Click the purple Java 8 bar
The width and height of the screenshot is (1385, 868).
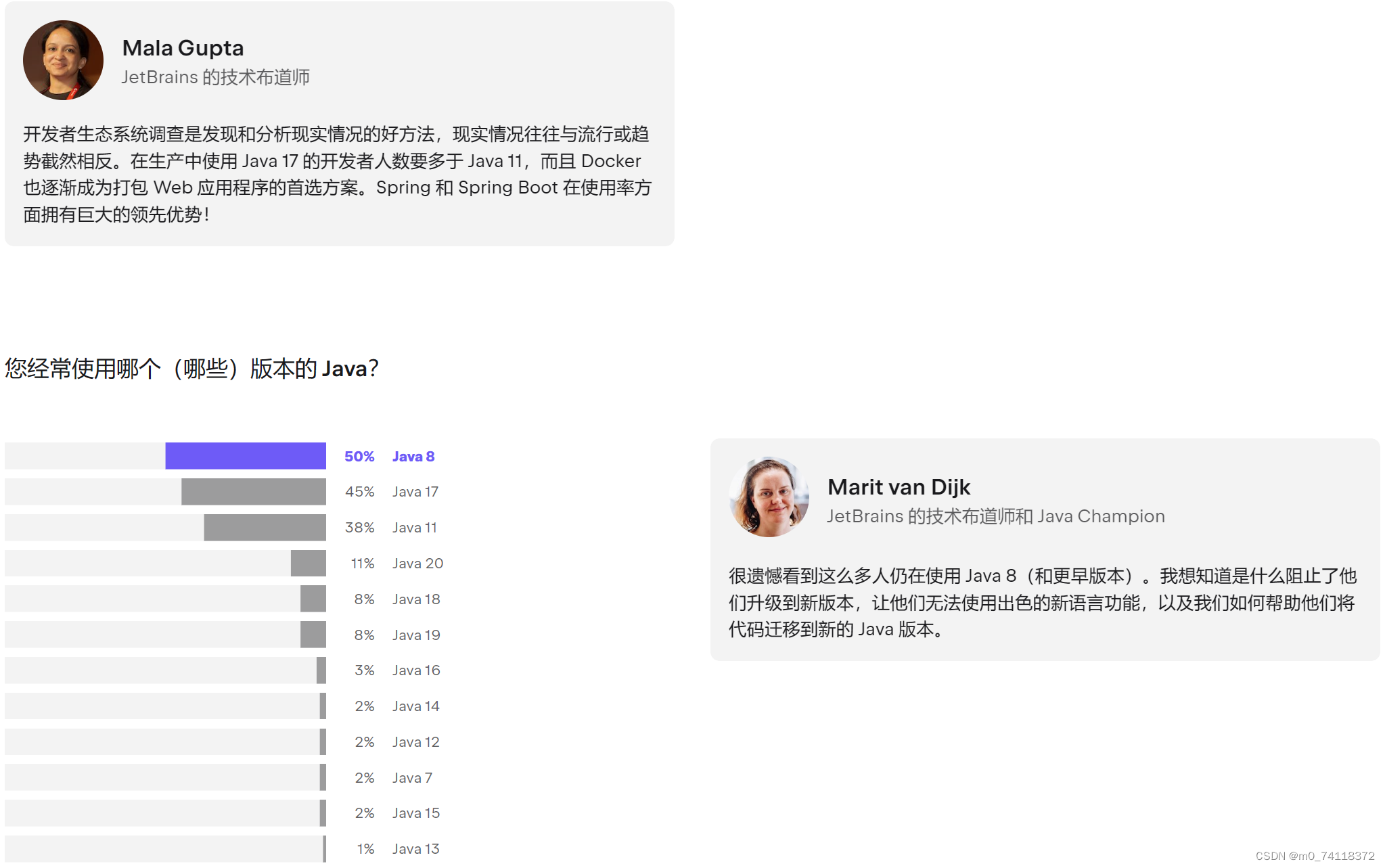click(246, 456)
